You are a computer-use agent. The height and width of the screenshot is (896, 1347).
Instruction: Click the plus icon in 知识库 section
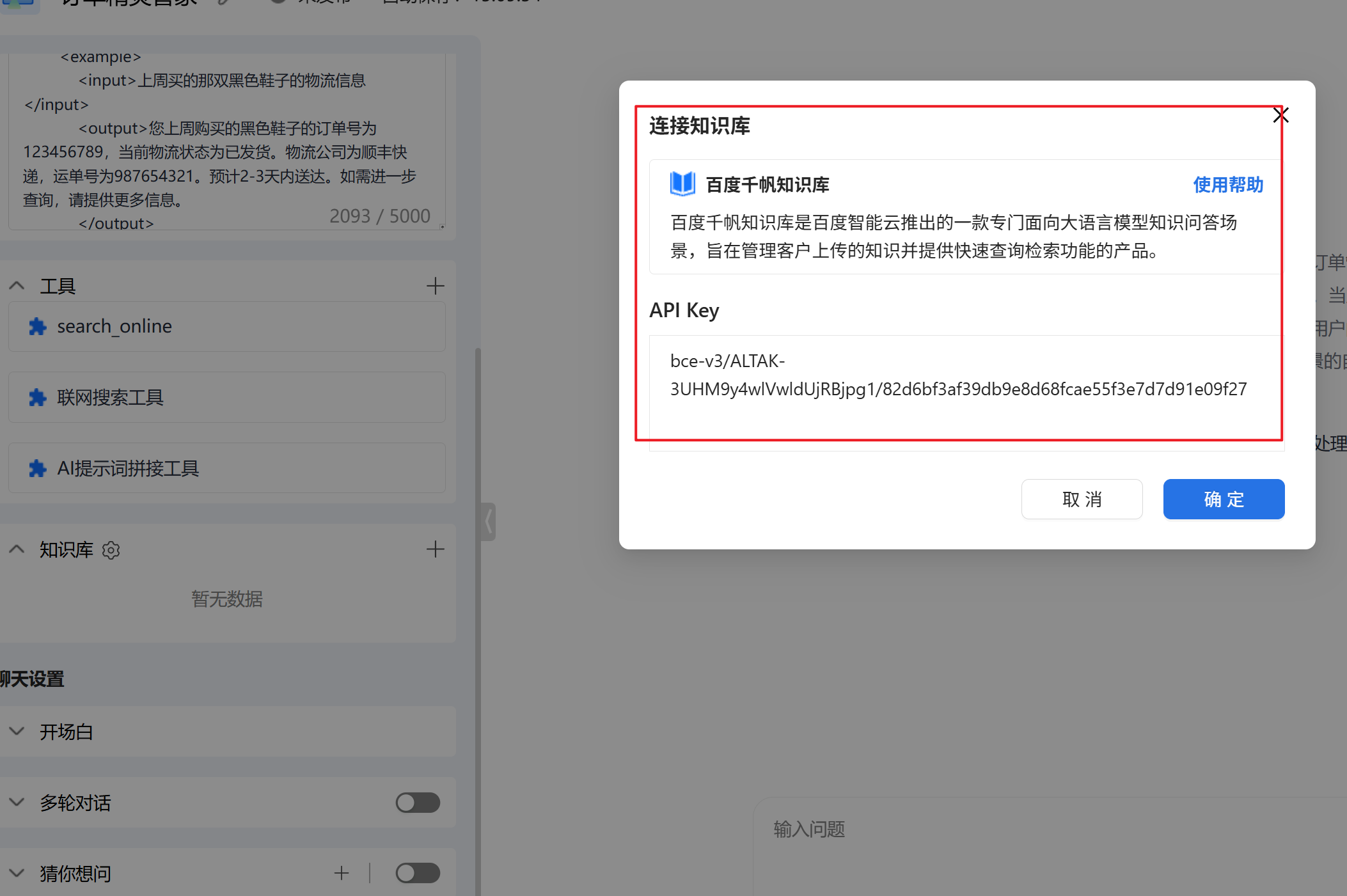(435, 549)
